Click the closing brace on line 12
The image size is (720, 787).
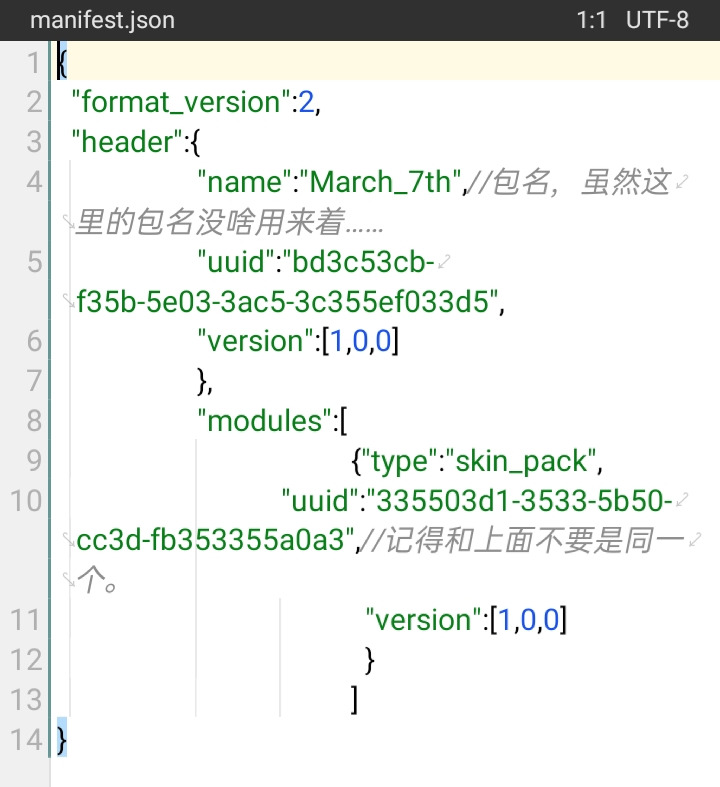(369, 661)
